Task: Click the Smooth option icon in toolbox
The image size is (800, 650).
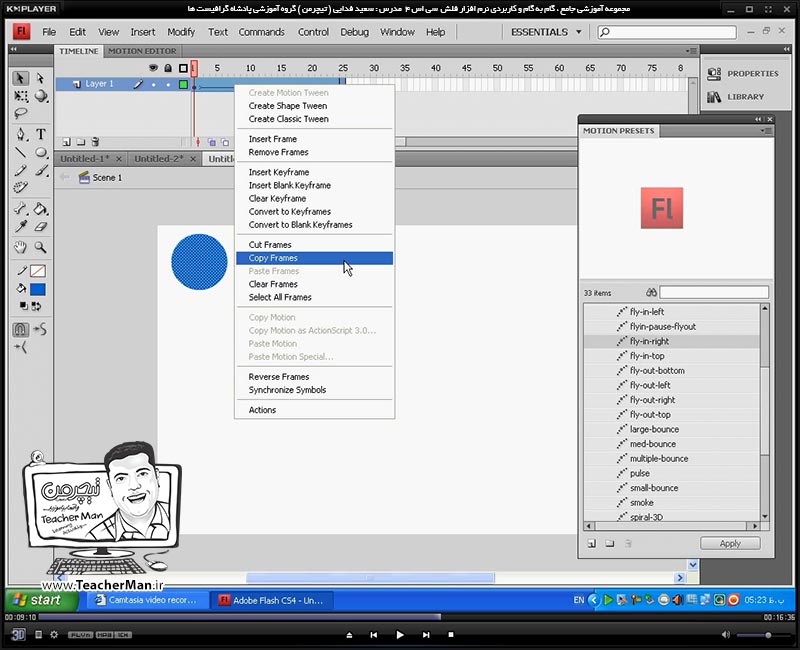Action: pos(40,329)
